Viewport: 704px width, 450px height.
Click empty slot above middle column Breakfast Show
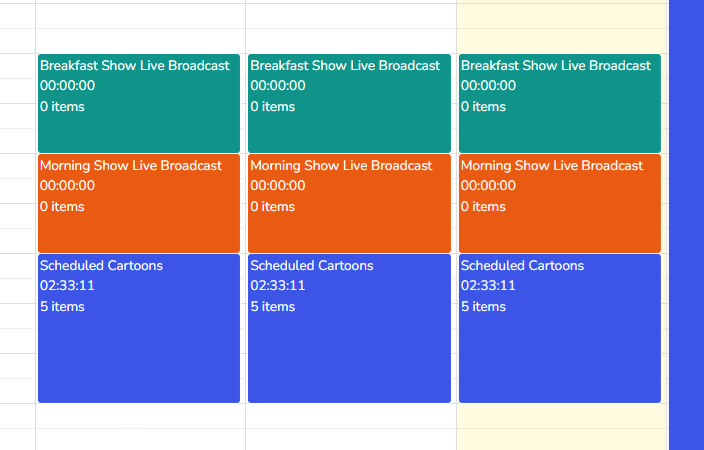351,28
